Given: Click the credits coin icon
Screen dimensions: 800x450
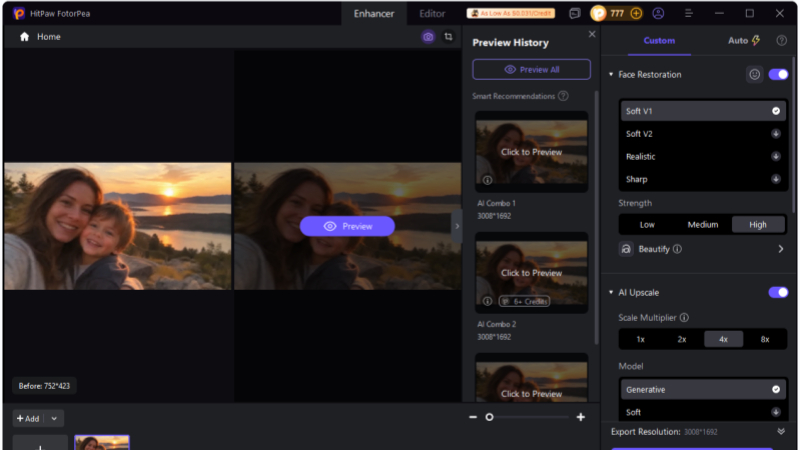Looking at the screenshot, I should [598, 13].
